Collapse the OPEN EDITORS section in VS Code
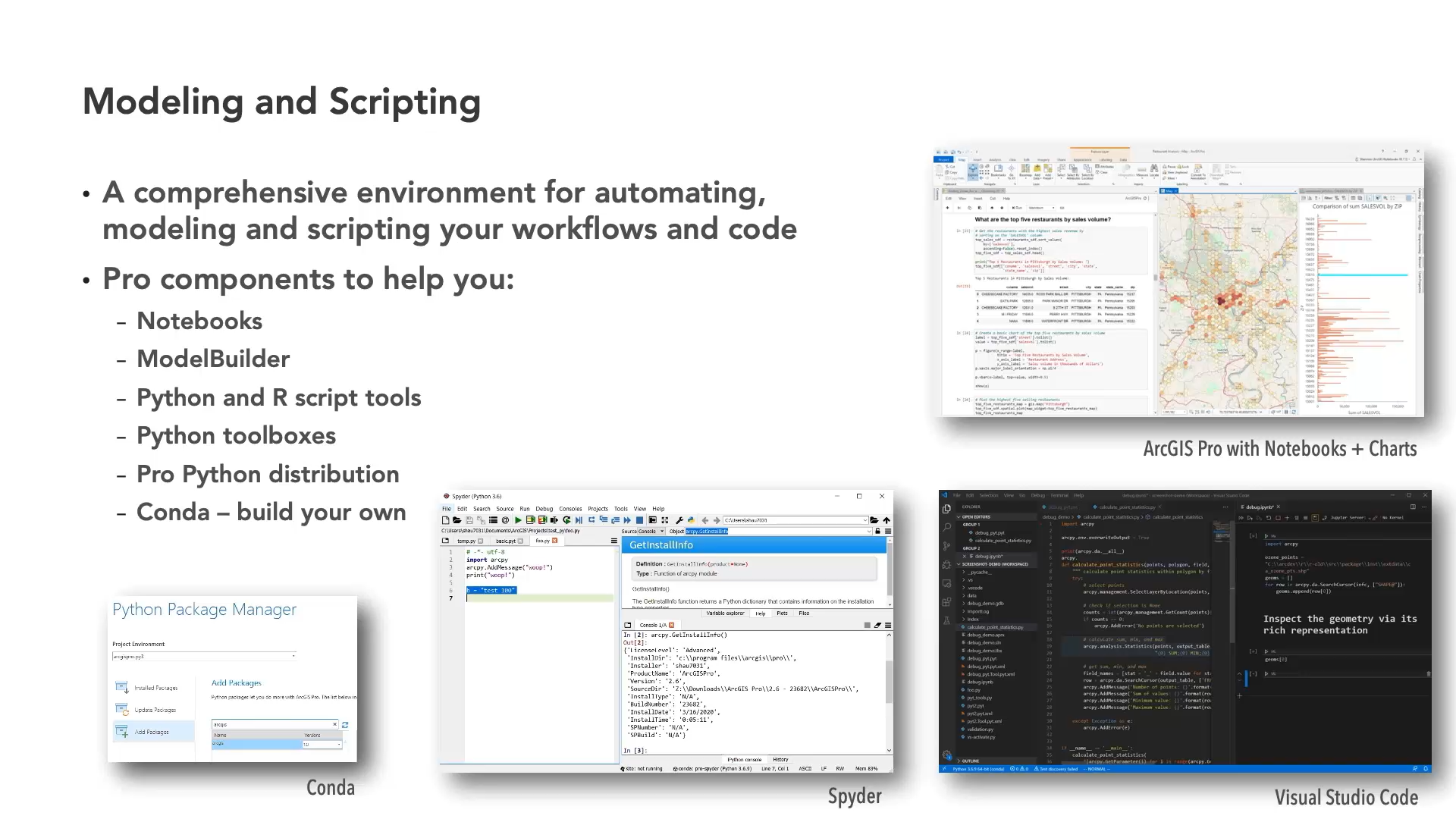The height and width of the screenshot is (819, 1456). pyautogui.click(x=975, y=516)
